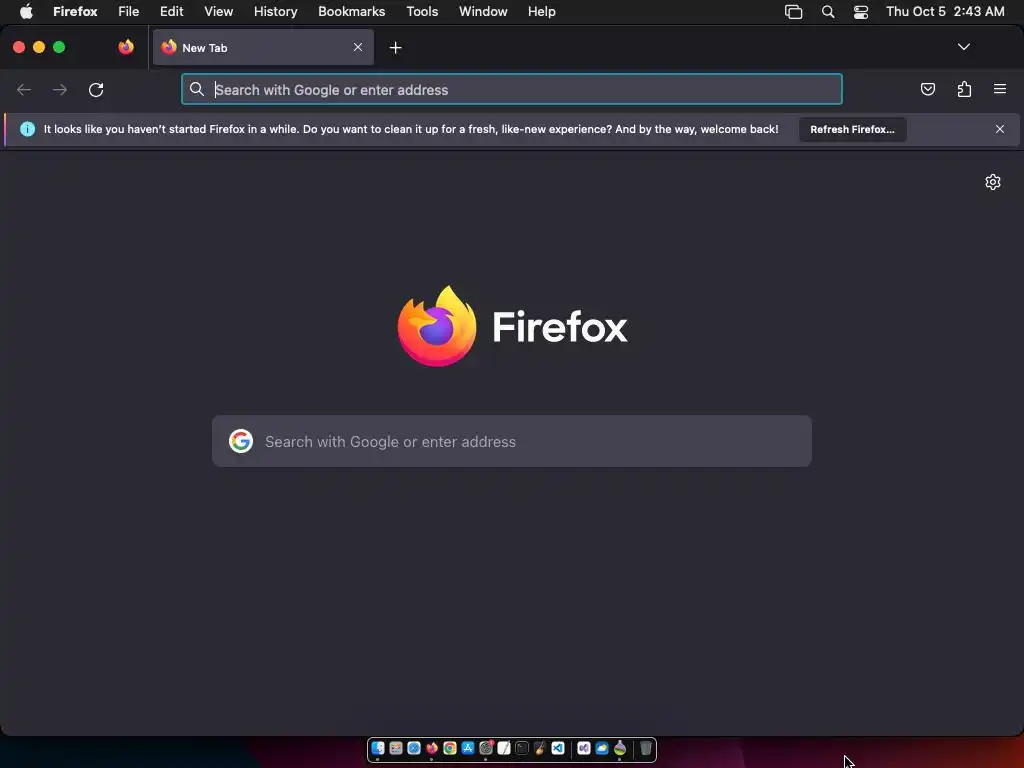
Task: Reload the current page
Action: [x=96, y=89]
